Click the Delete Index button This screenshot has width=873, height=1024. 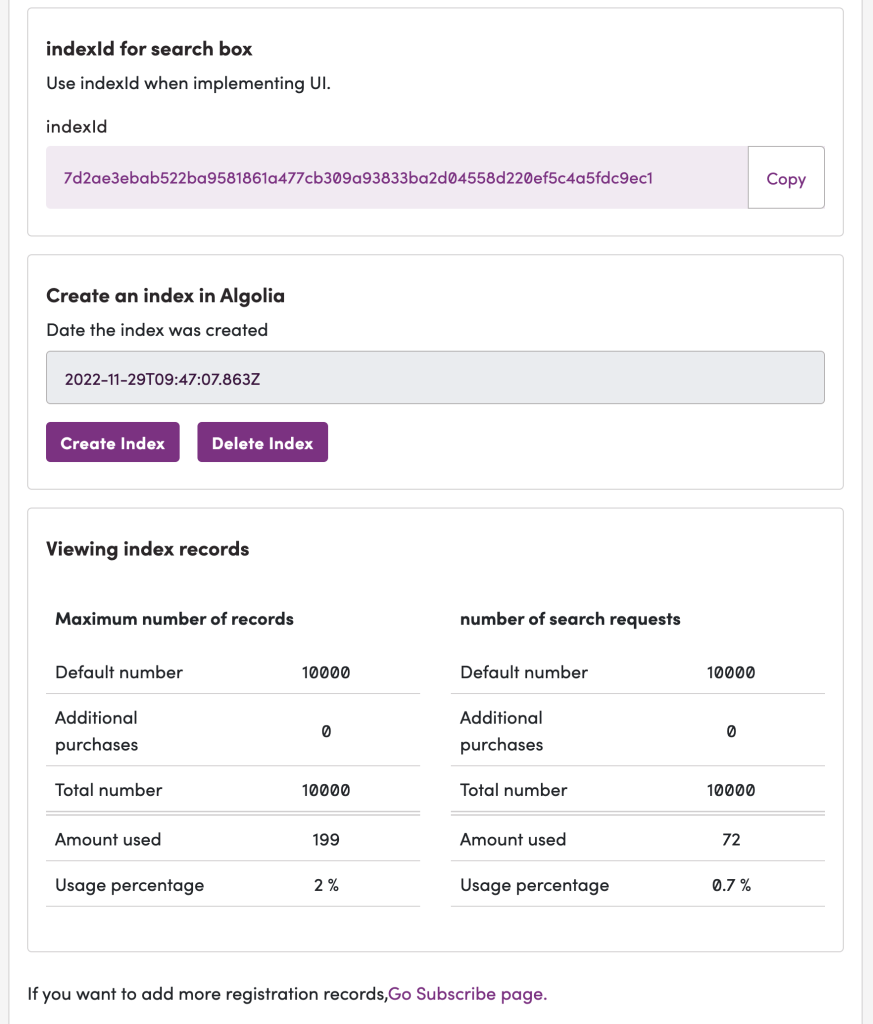coord(262,442)
